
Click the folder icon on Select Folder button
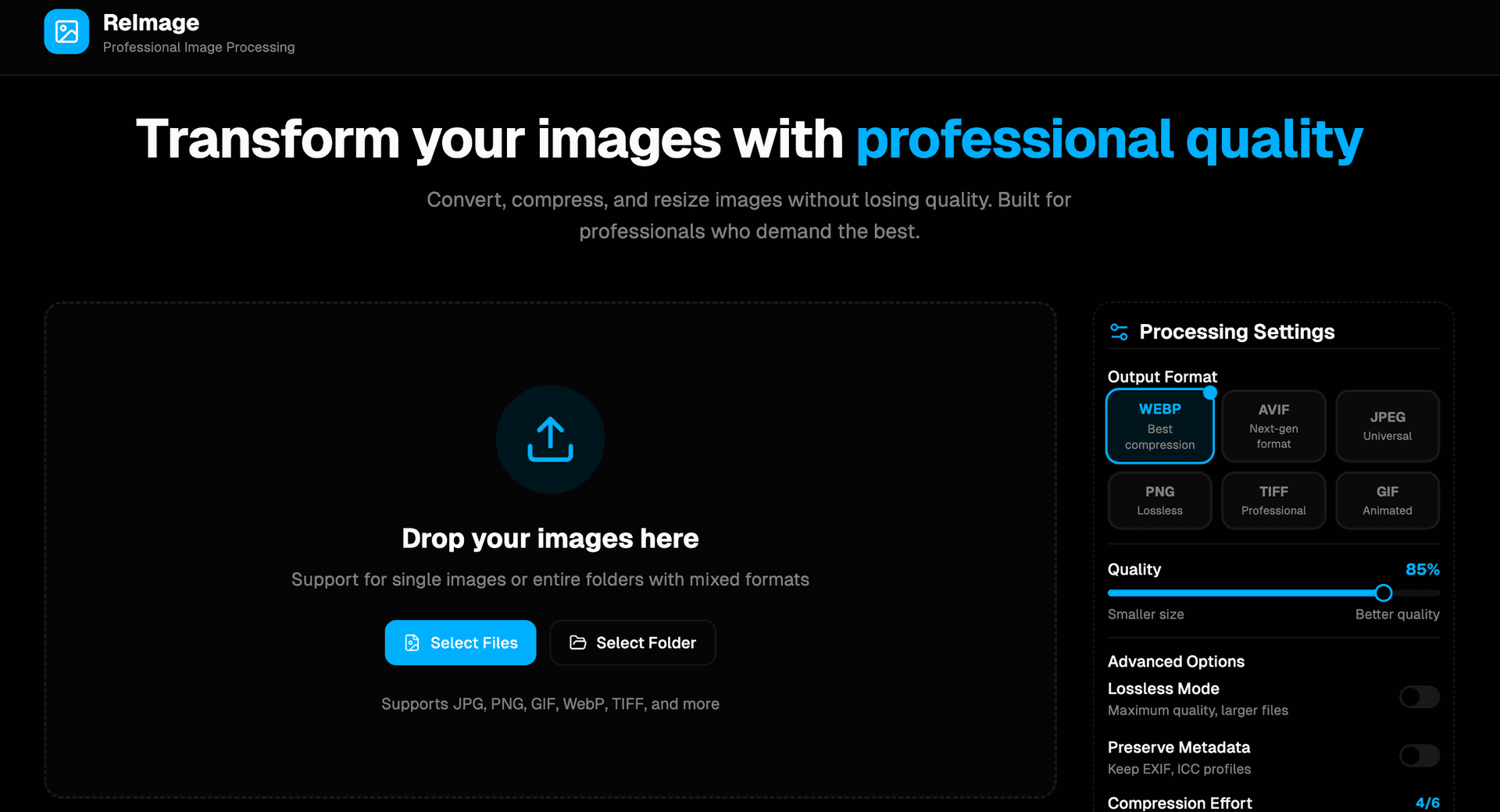pyautogui.click(x=578, y=643)
